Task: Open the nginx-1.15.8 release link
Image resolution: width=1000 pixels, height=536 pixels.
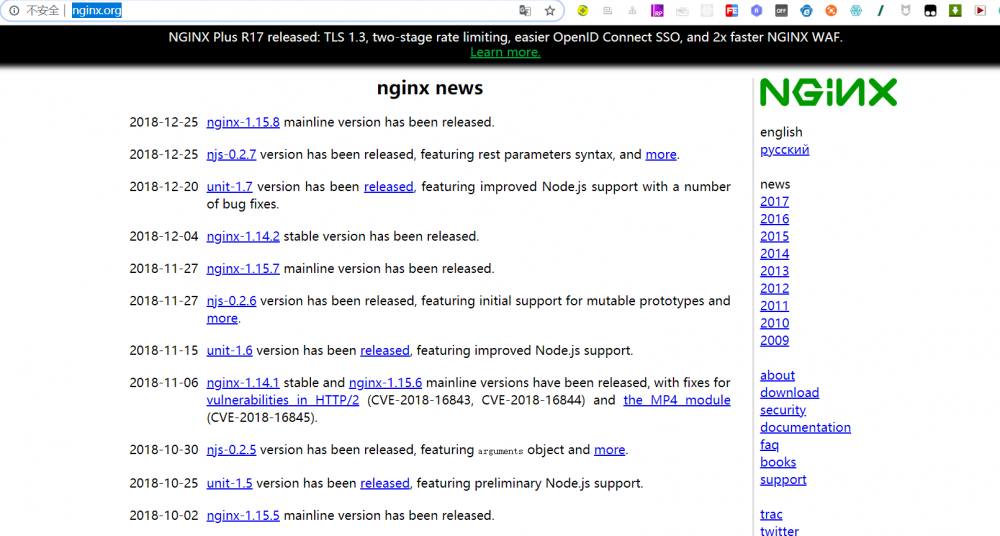Action: point(243,122)
